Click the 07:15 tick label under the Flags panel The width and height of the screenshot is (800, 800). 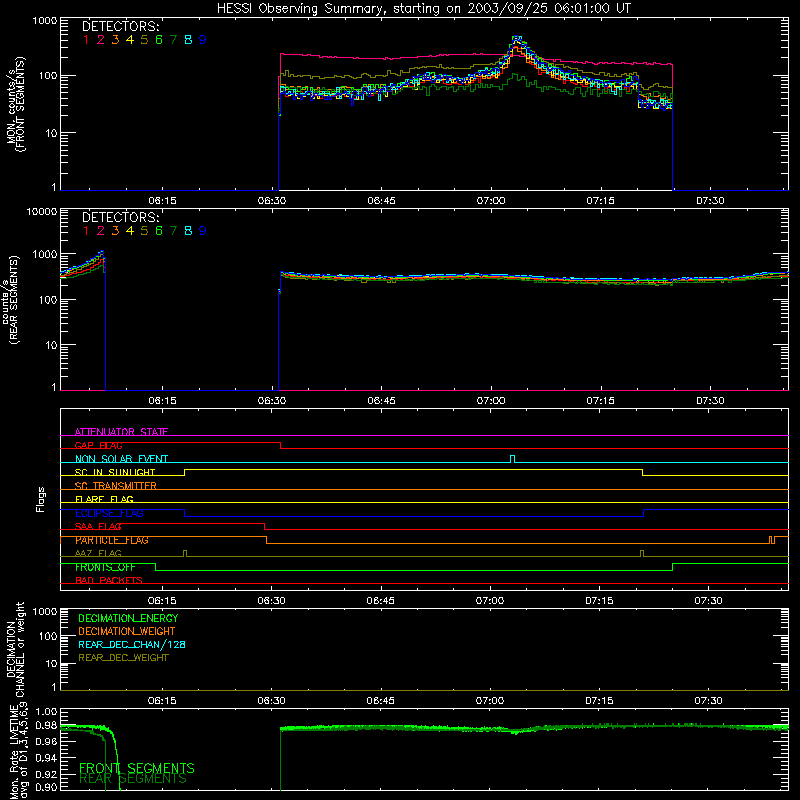[x=599, y=601]
